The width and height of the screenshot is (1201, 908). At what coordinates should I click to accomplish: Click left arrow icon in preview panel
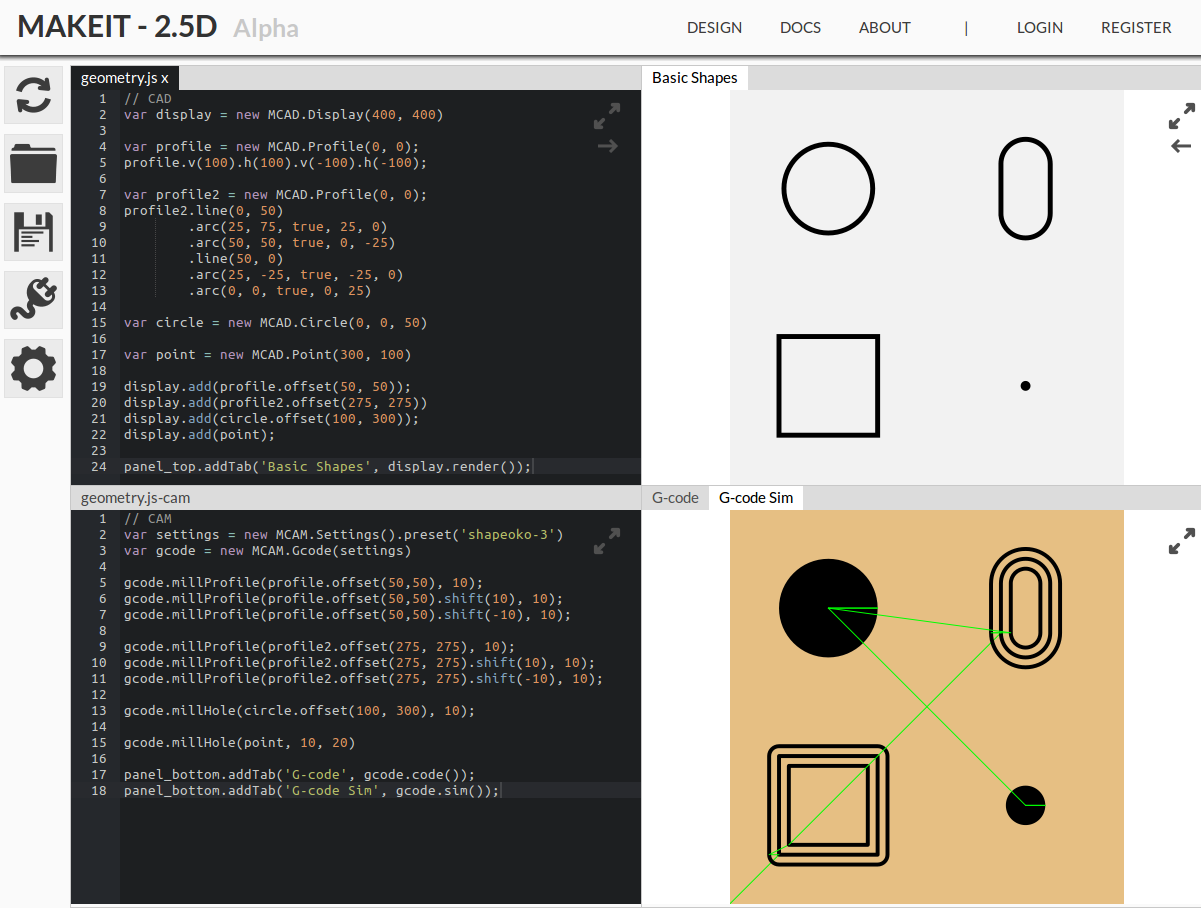pyautogui.click(x=1181, y=146)
